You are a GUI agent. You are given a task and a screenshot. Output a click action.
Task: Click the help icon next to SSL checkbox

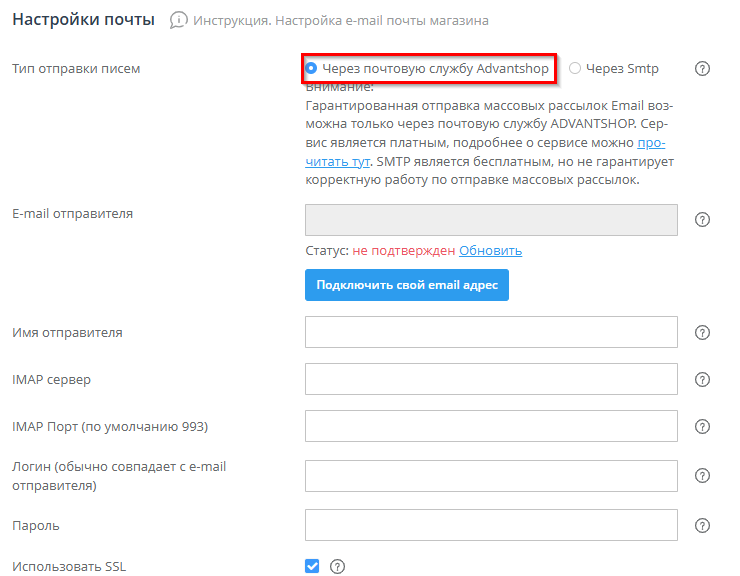click(337, 567)
